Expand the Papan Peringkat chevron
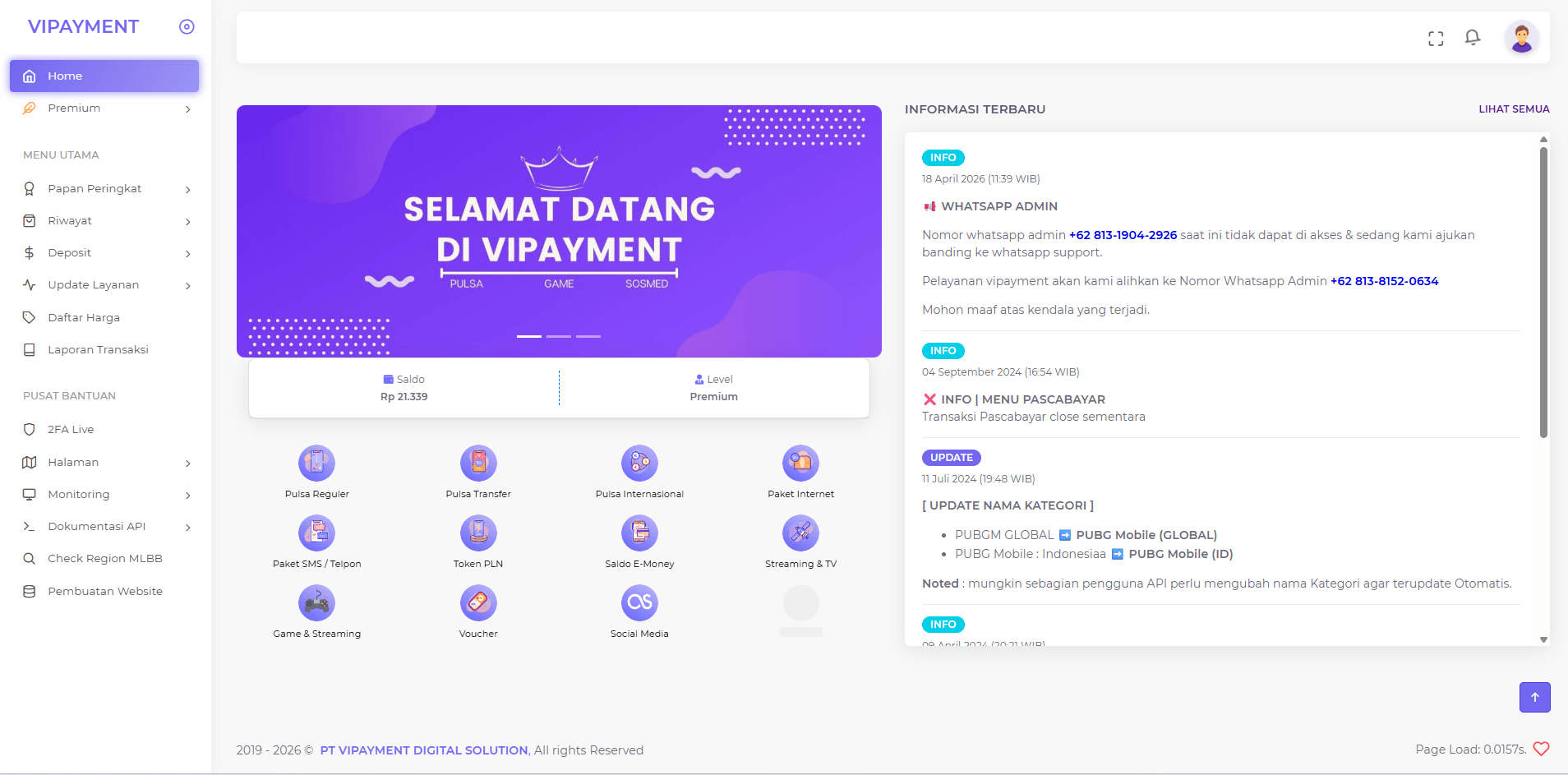The height and width of the screenshot is (775, 1568). 188,189
